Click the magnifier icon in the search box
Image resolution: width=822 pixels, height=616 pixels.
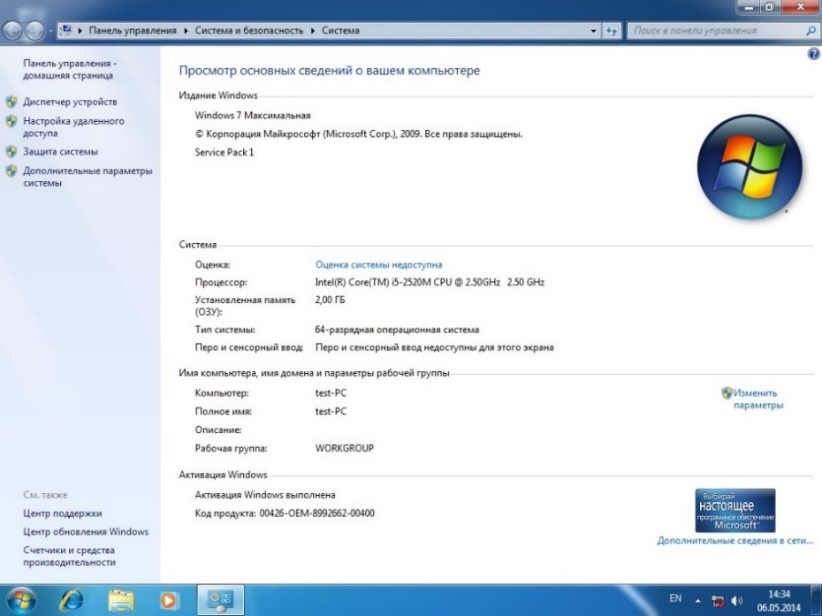click(x=810, y=30)
